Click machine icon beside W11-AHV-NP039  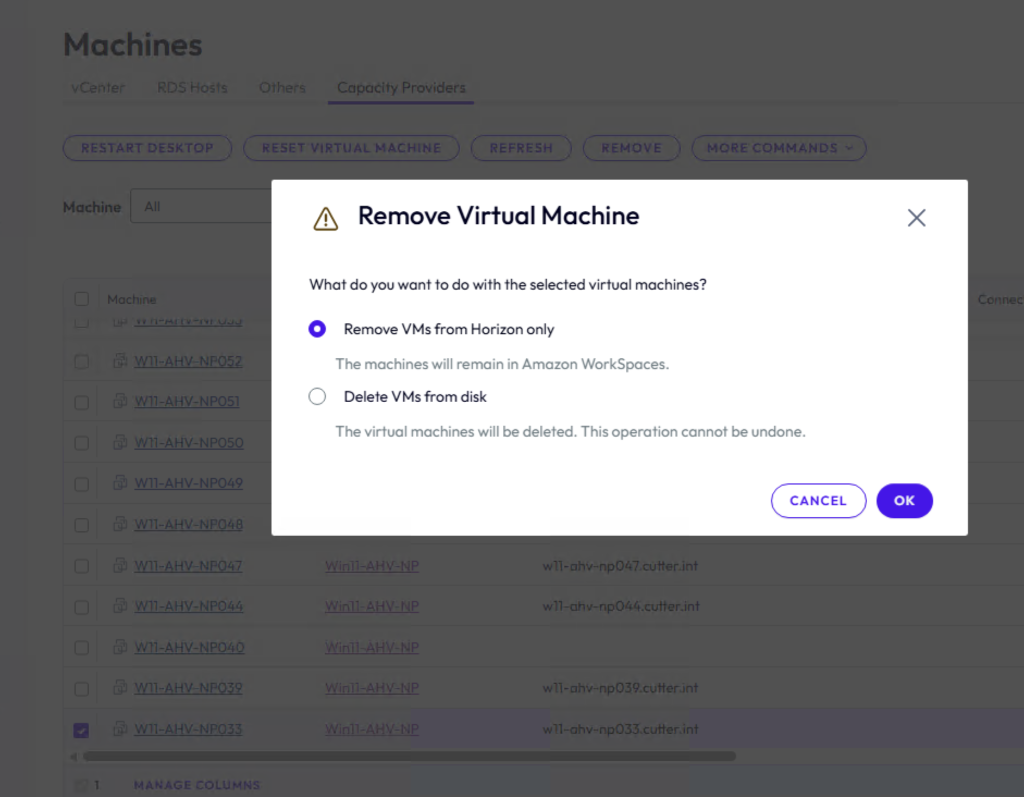pyautogui.click(x=120, y=689)
